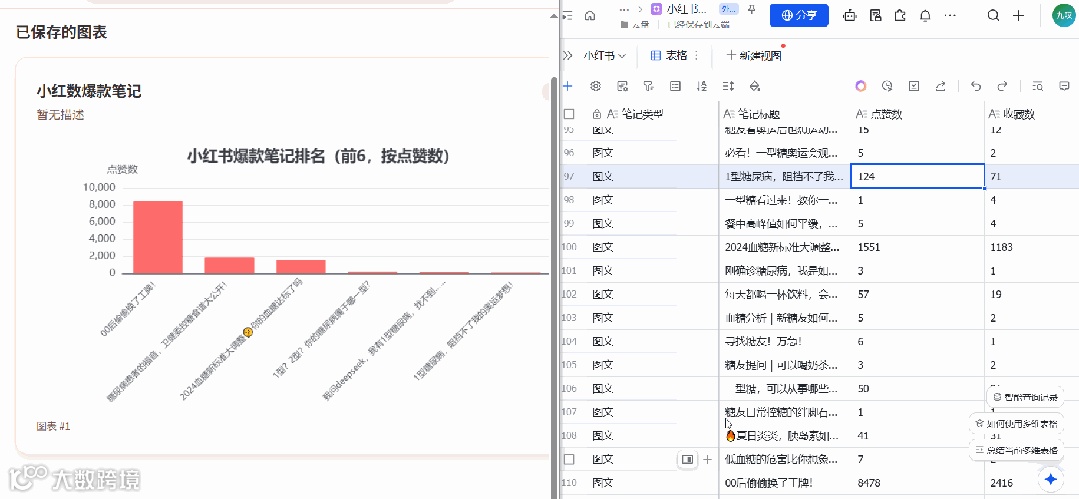Image resolution: width=1079 pixels, height=499 pixels.
Task: Undo the last action
Action: 975,86
